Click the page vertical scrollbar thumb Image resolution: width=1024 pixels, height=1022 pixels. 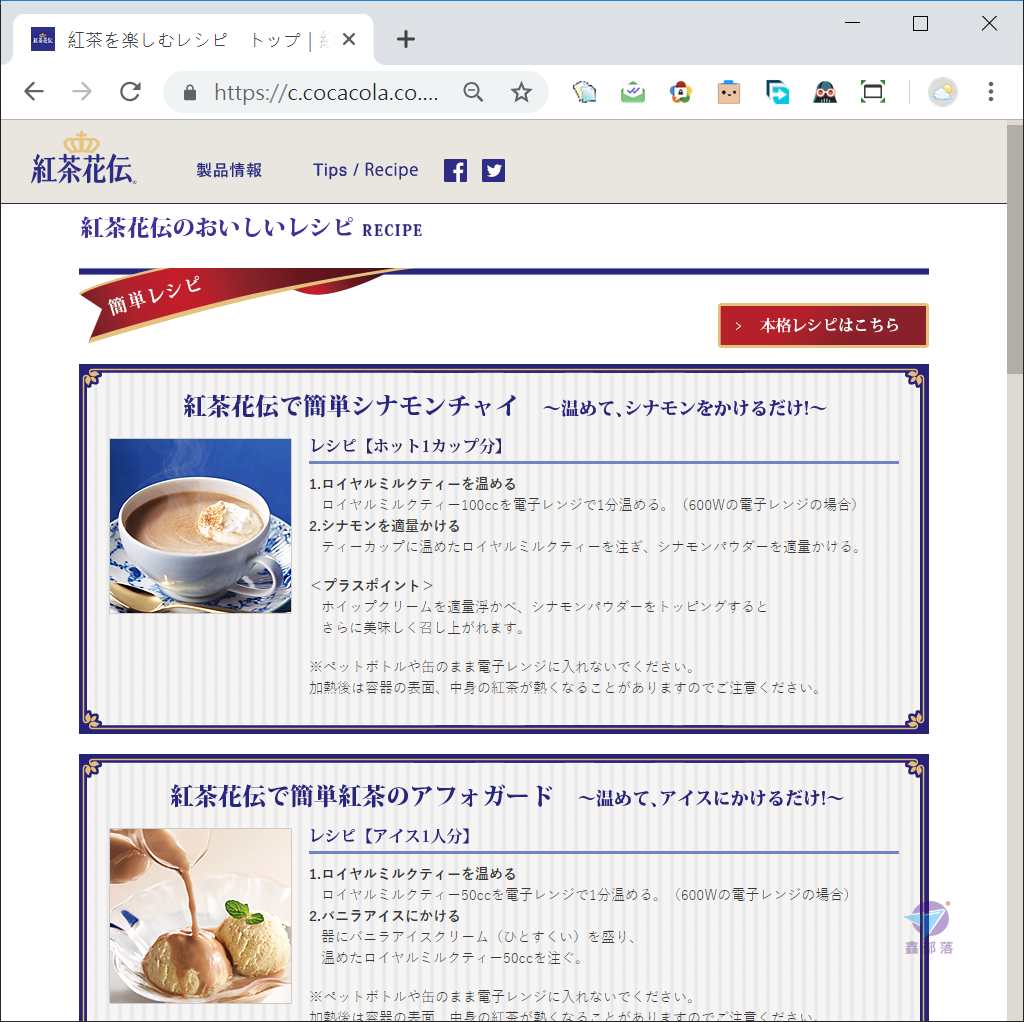[x=1015, y=249]
